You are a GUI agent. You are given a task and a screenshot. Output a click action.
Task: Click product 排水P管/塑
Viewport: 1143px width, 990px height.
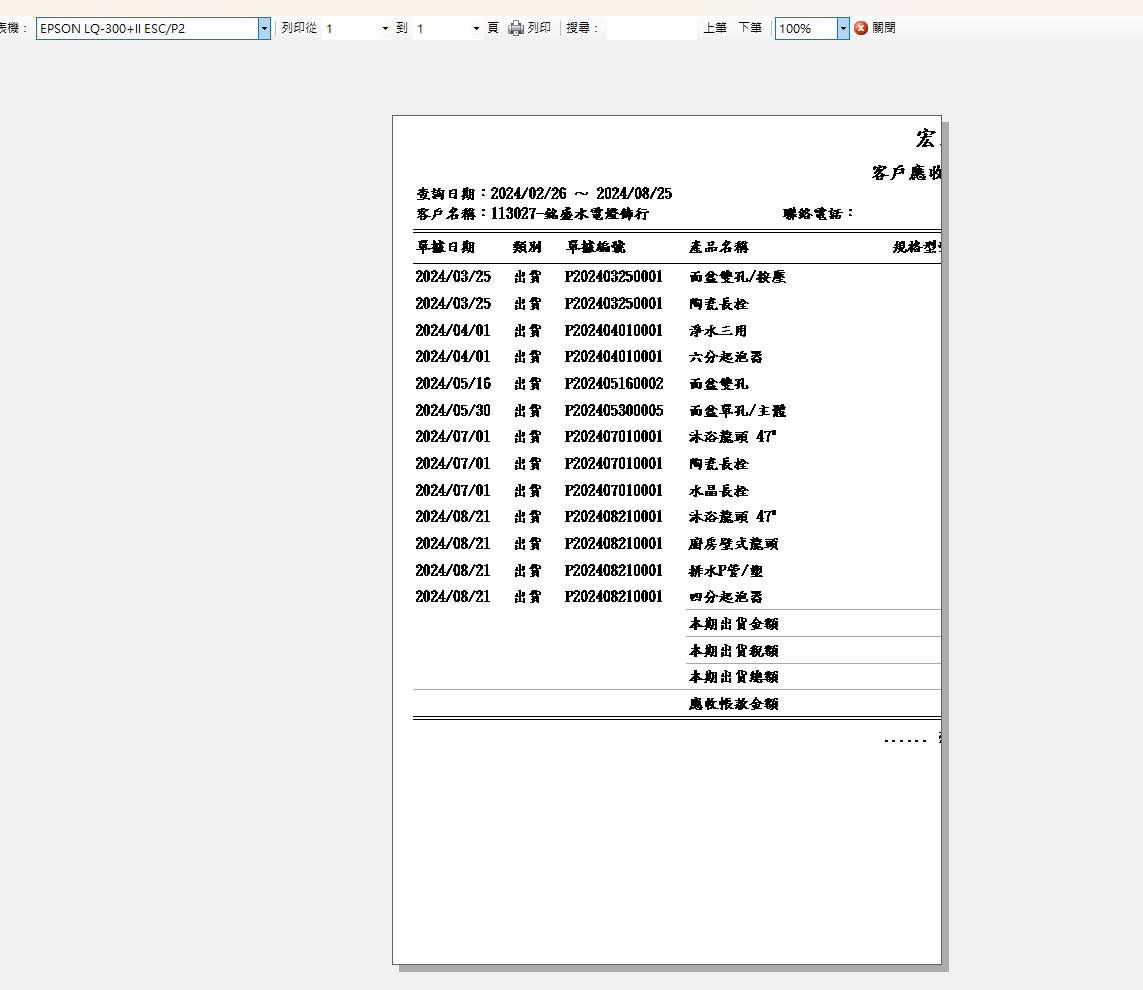(x=726, y=571)
